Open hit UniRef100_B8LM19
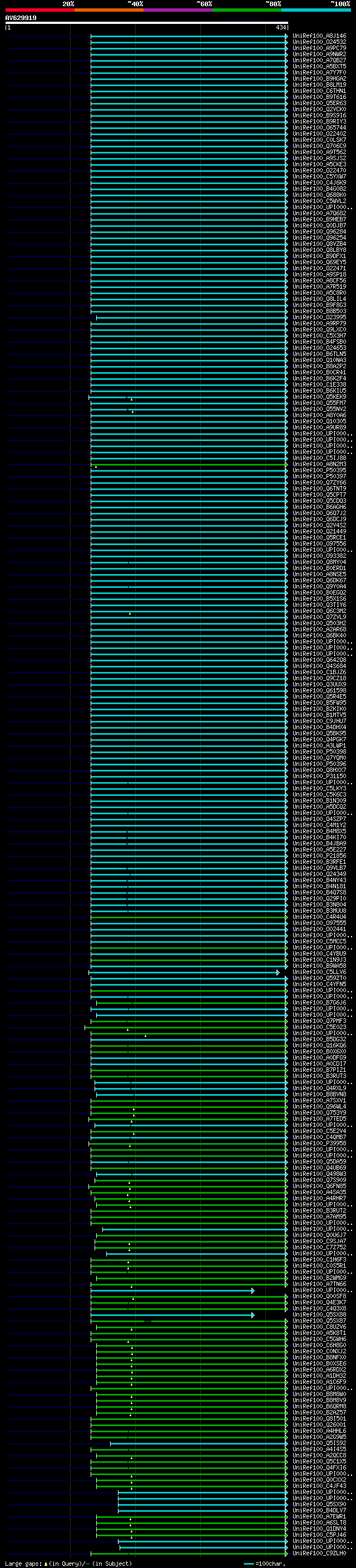 click(319, 85)
